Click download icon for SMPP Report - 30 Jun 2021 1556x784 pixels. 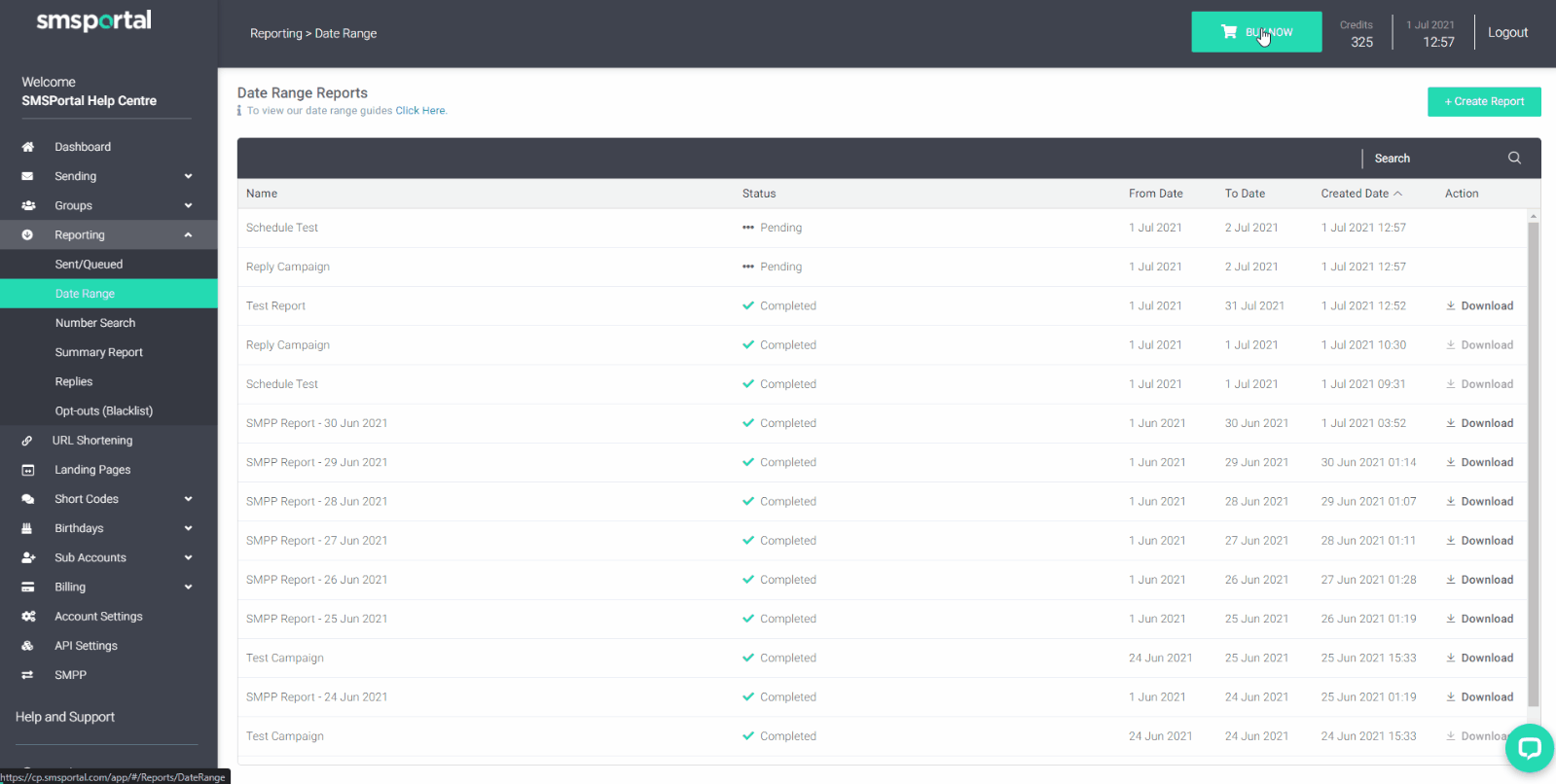tap(1451, 423)
